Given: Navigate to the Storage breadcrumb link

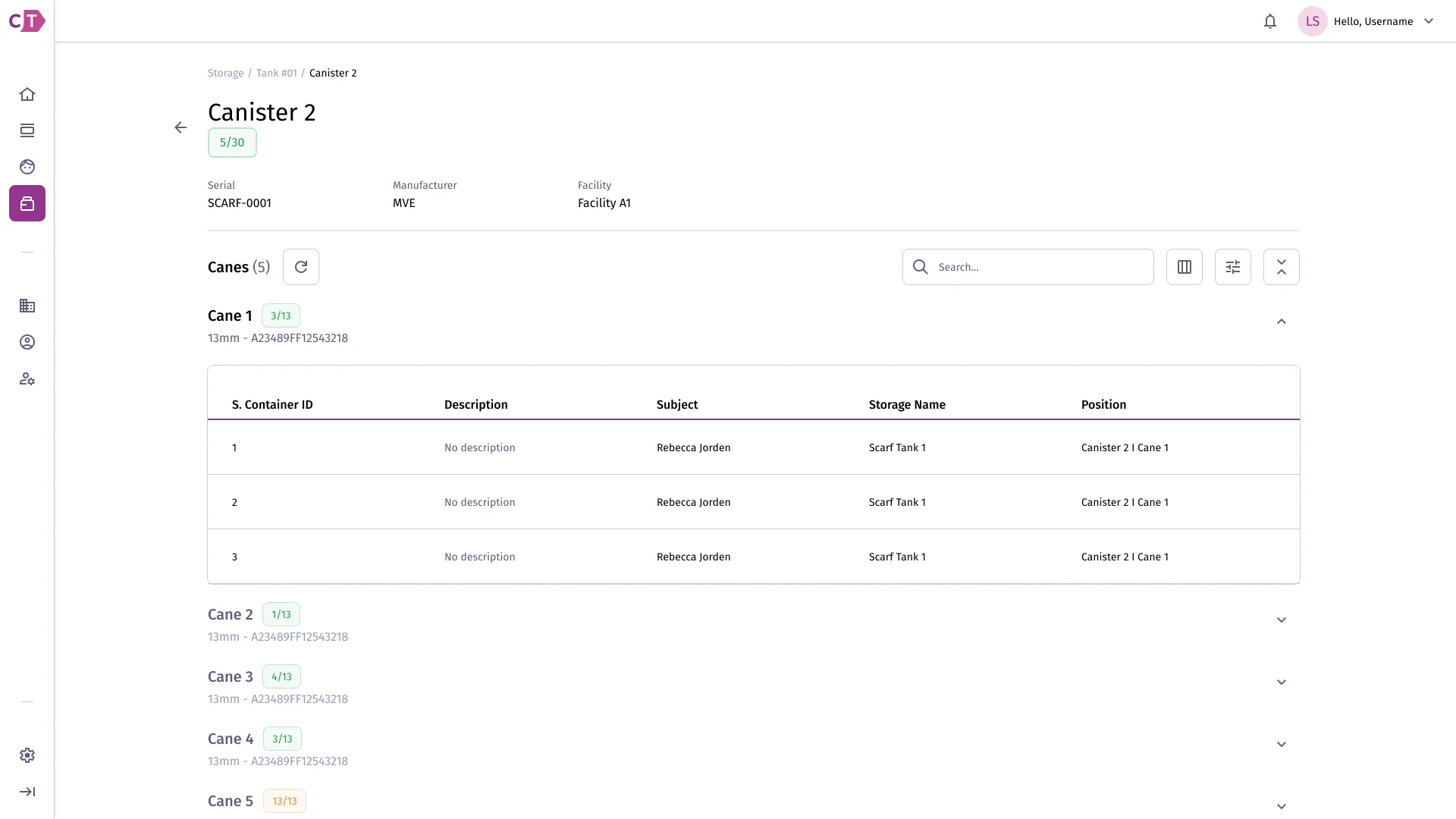Looking at the screenshot, I should (226, 73).
